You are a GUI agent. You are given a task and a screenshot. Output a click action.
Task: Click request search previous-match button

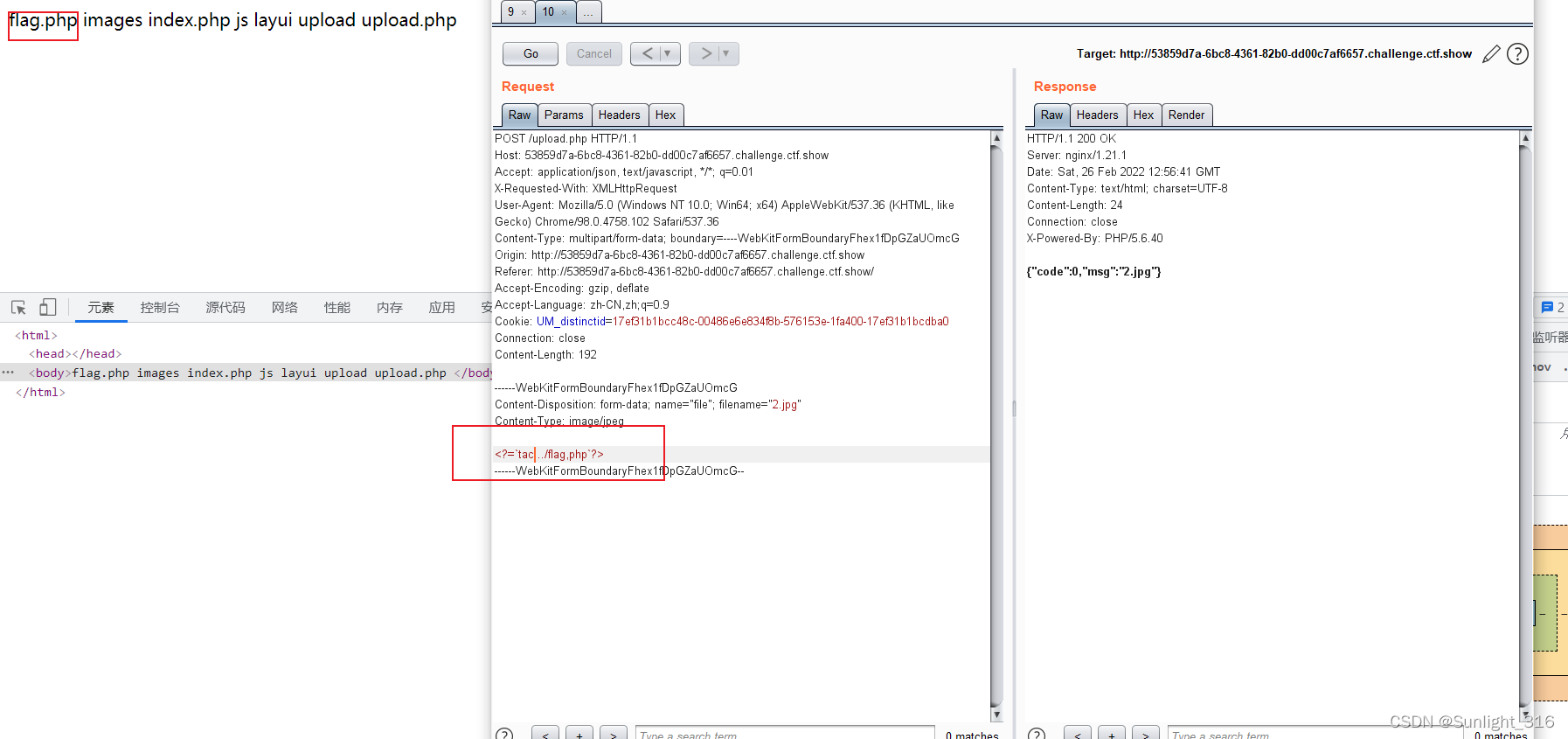click(x=545, y=734)
